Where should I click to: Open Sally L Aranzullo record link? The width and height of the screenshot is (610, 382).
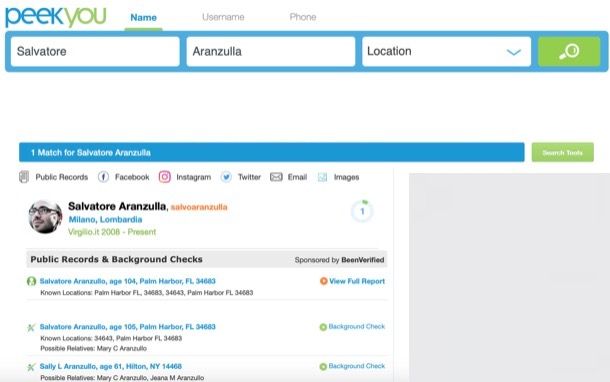(x=110, y=366)
